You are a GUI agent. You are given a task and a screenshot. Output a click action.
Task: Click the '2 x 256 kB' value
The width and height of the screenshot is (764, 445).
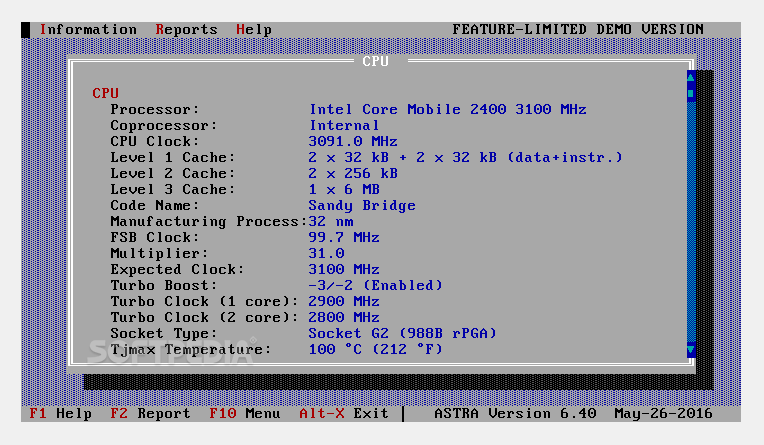click(x=353, y=174)
